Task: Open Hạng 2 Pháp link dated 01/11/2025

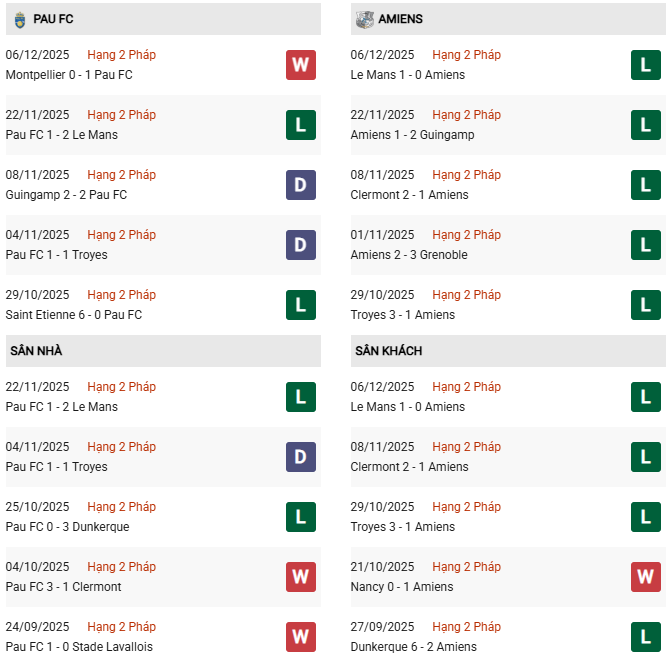Action: pos(467,235)
